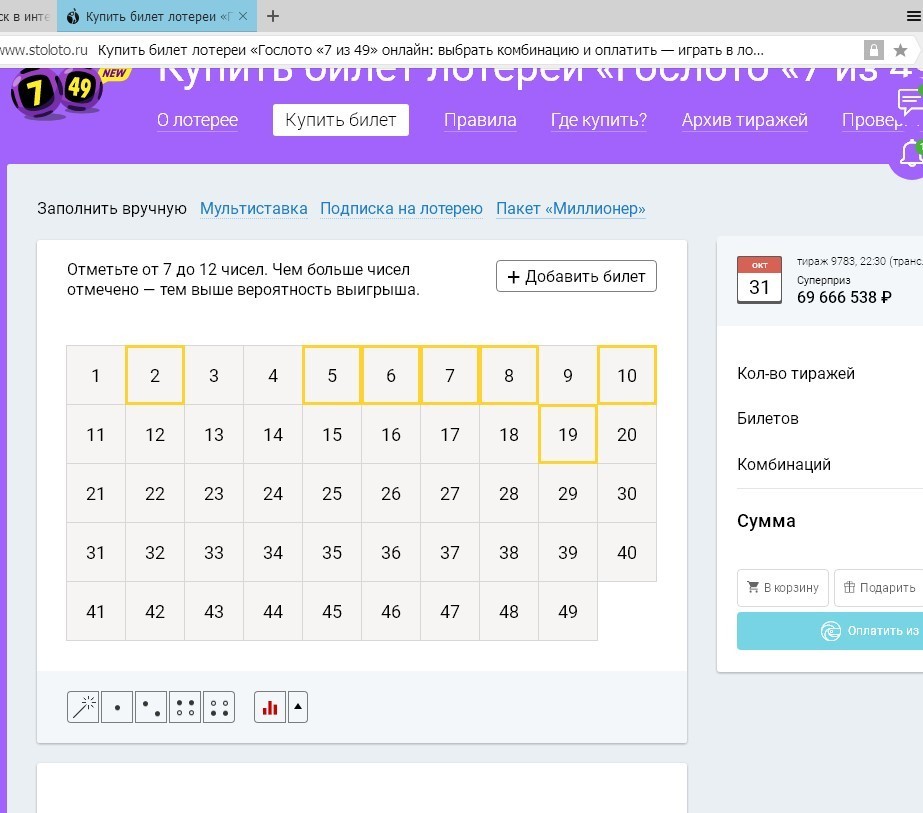
Task: Mark number 22 in the grid
Action: 155,493
